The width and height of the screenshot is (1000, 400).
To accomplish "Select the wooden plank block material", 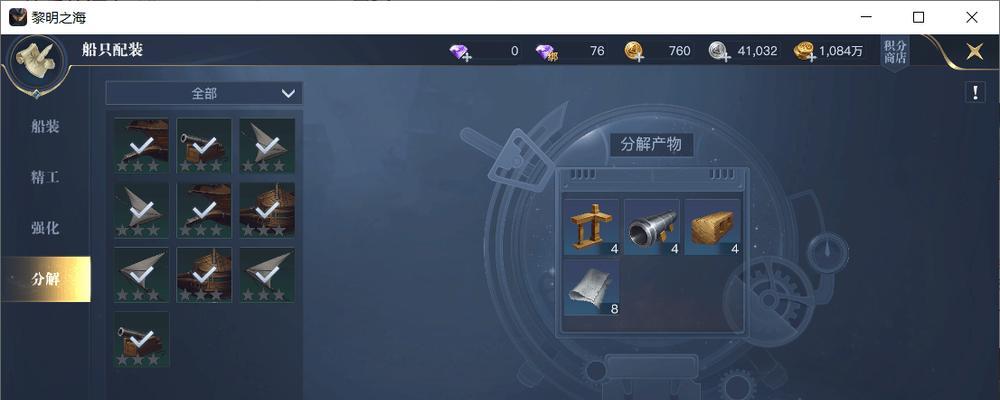I will 712,227.
